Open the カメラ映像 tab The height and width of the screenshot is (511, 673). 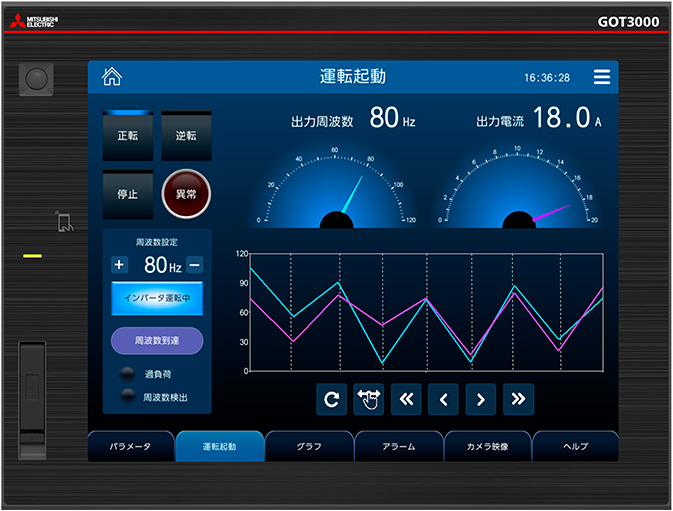coord(487,447)
